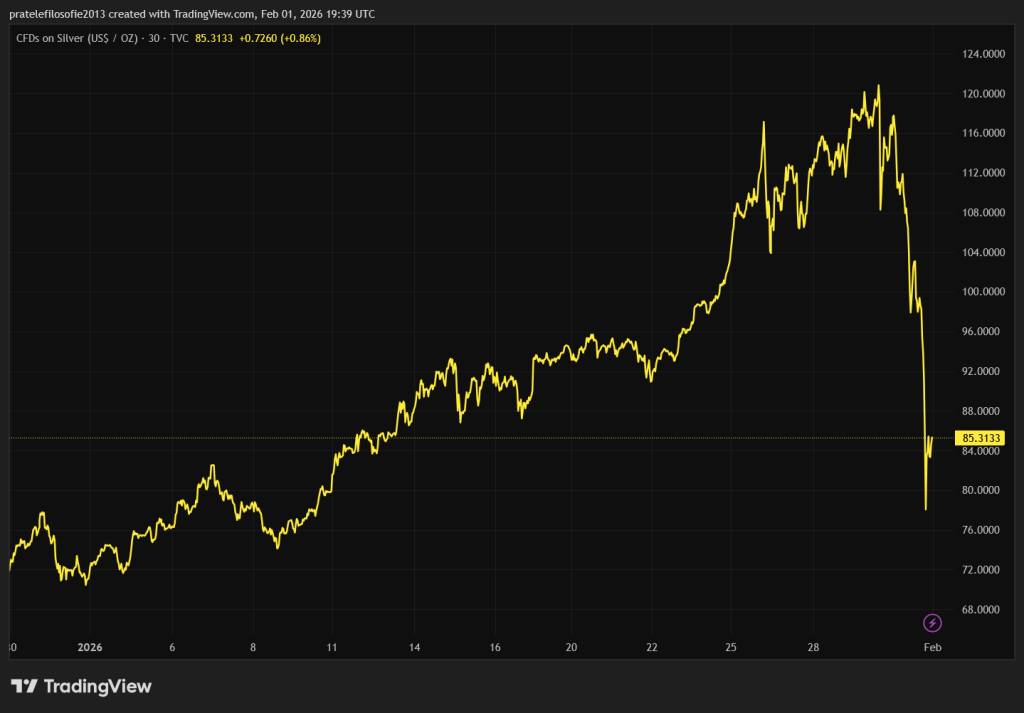The width and height of the screenshot is (1024, 713).
Task: Click the 14 date label on time axis
Action: tap(413, 647)
